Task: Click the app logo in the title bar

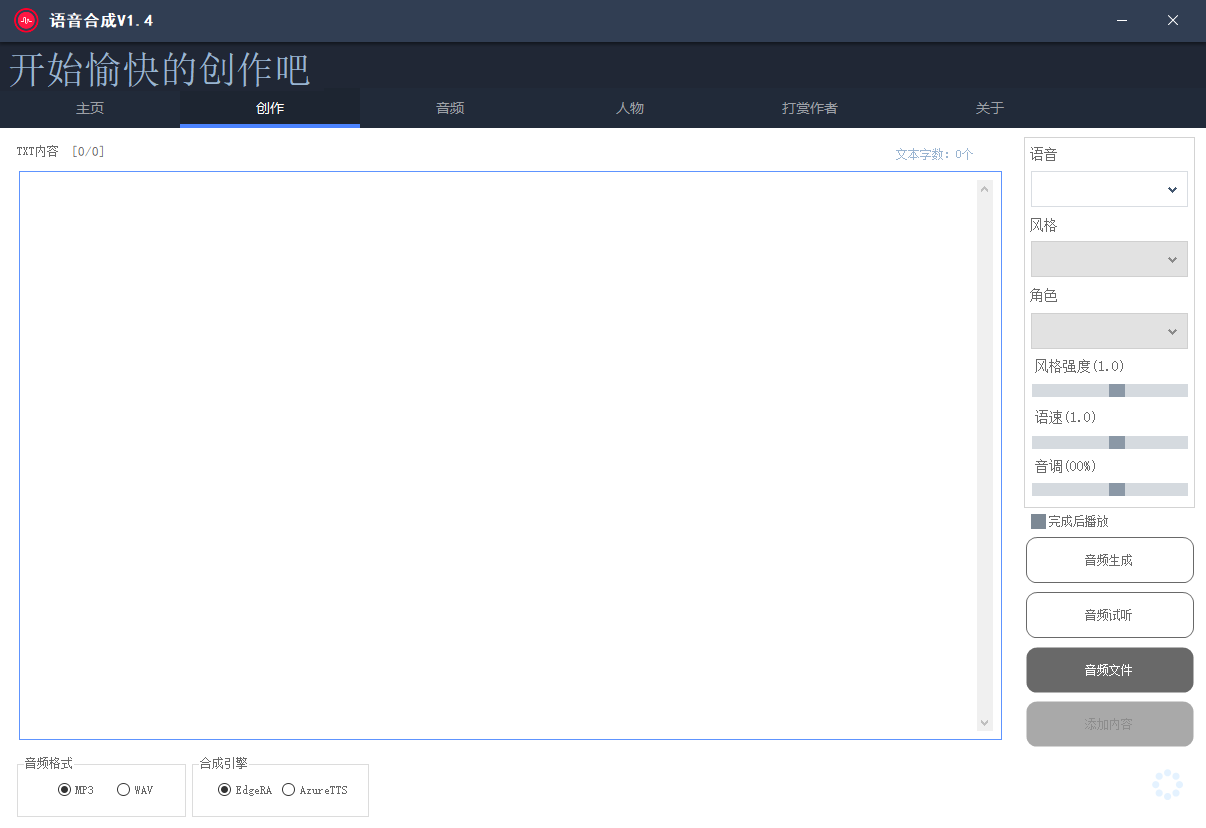Action: click(27, 20)
